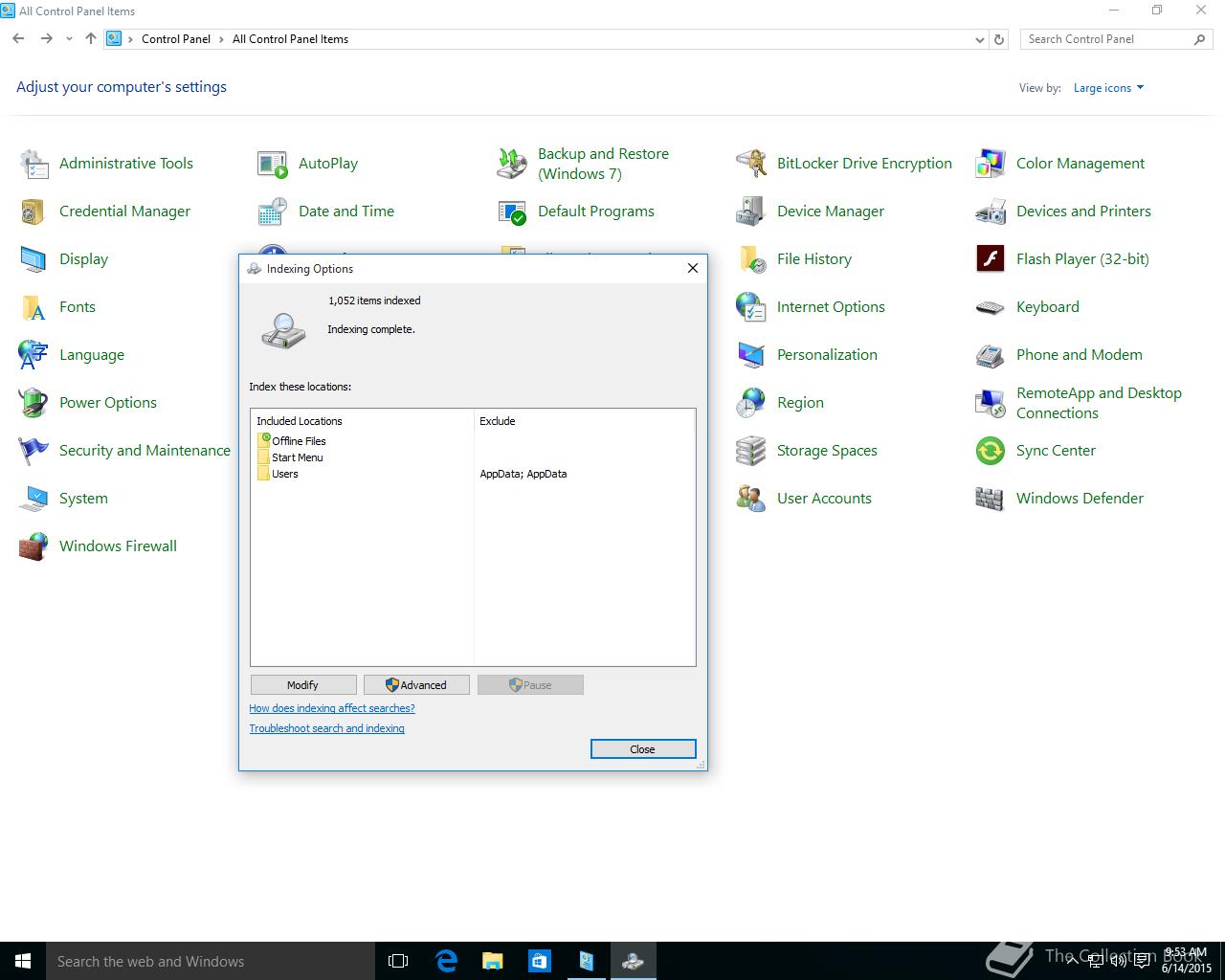Open Windows Defender icon
The width and height of the screenshot is (1225, 980).
(x=991, y=499)
